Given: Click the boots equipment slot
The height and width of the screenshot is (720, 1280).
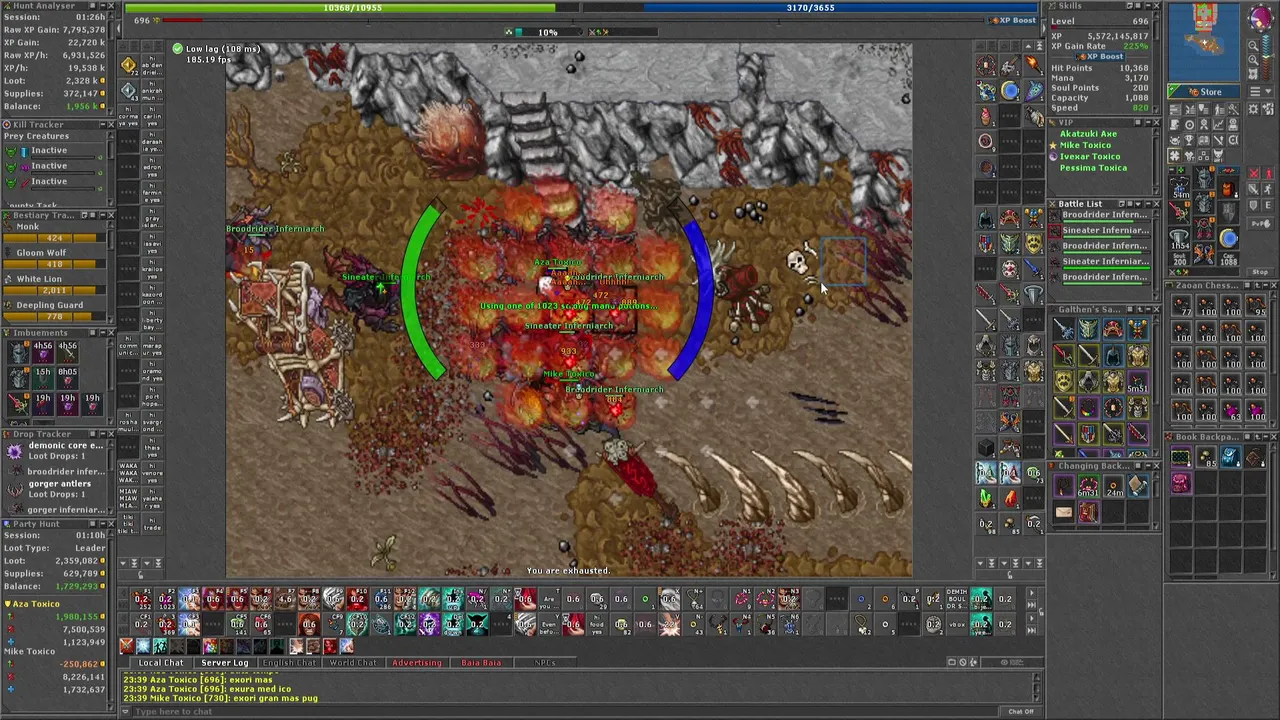Looking at the screenshot, I should (1203, 252).
